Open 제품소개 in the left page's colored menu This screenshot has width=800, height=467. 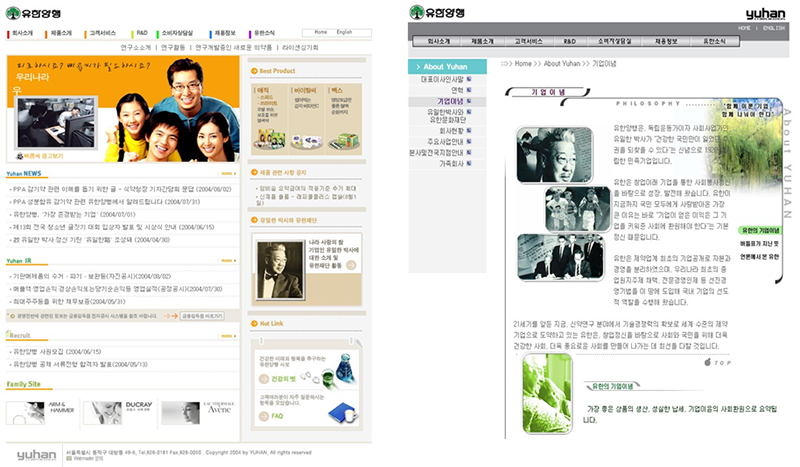coord(61,33)
